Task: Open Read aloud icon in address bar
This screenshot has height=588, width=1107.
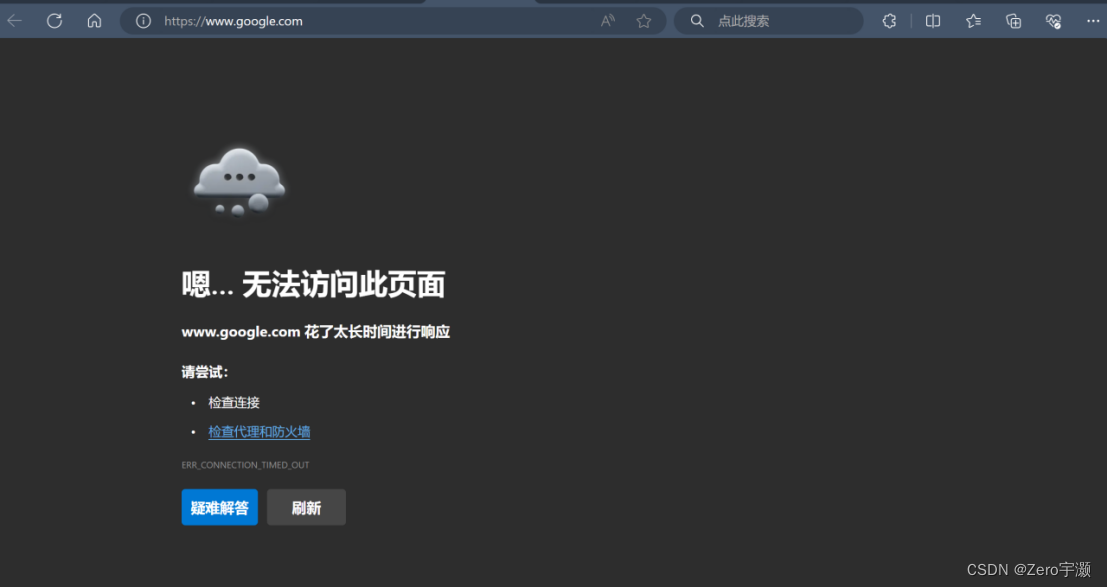Action: pyautogui.click(x=607, y=21)
